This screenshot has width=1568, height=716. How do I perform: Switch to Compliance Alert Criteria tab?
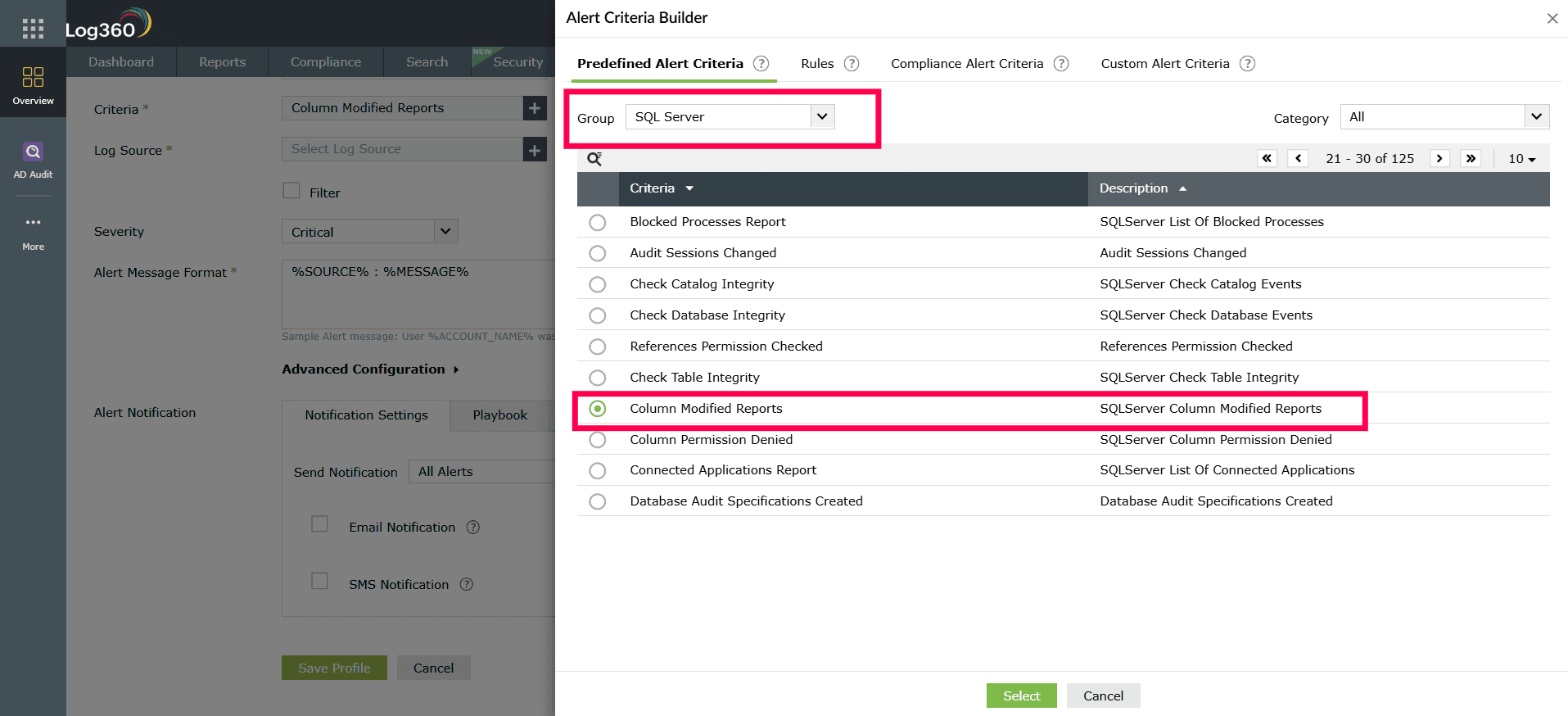[x=967, y=63]
